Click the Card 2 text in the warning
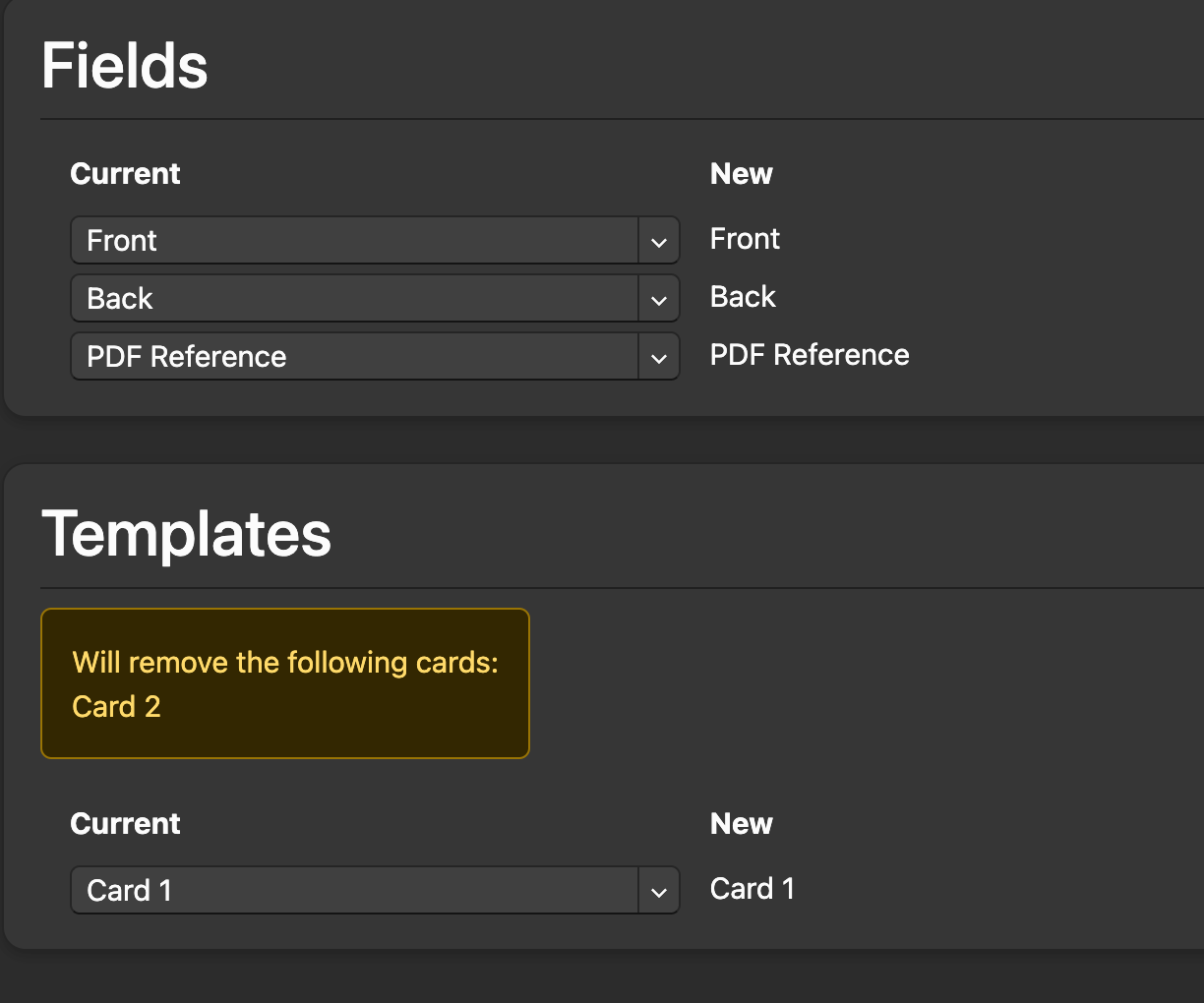This screenshot has width=1204, height=1003. [x=116, y=707]
